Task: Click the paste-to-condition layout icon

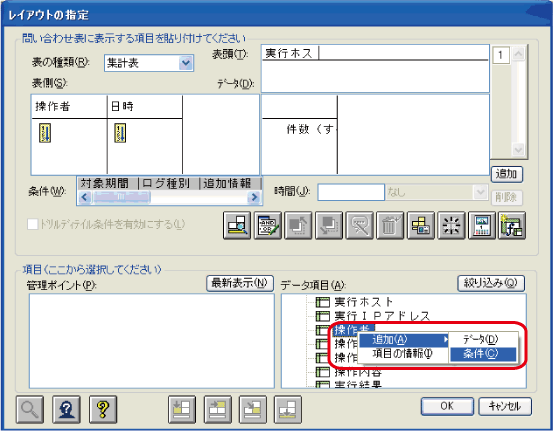Action: (x=288, y=409)
